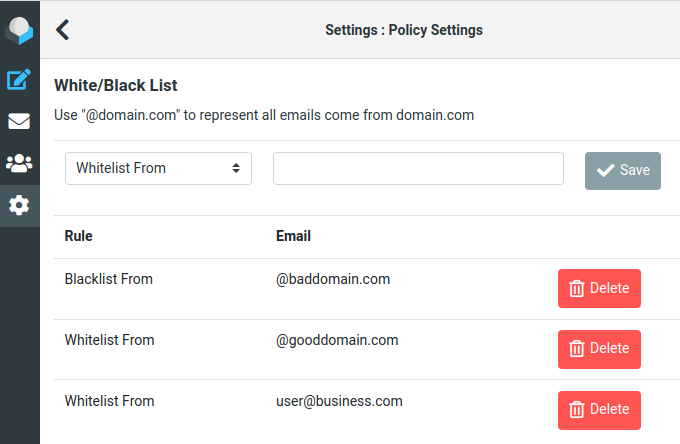The height and width of the screenshot is (444, 680).
Task: Click trash icon for @gooddomain.com
Action: 576,348
